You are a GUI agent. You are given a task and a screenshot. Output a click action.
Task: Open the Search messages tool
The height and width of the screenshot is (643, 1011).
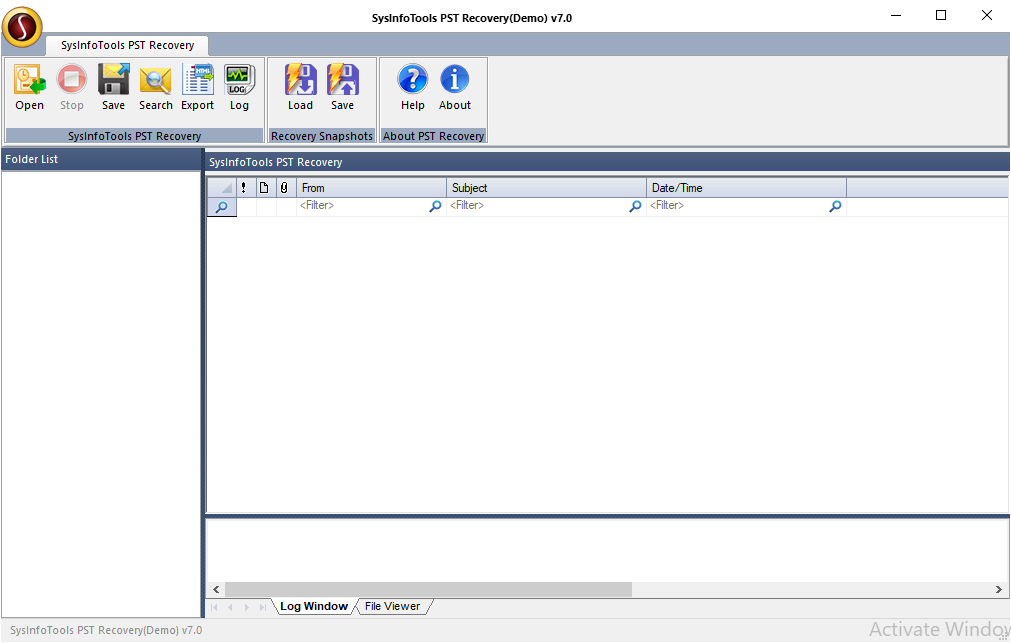click(x=155, y=87)
